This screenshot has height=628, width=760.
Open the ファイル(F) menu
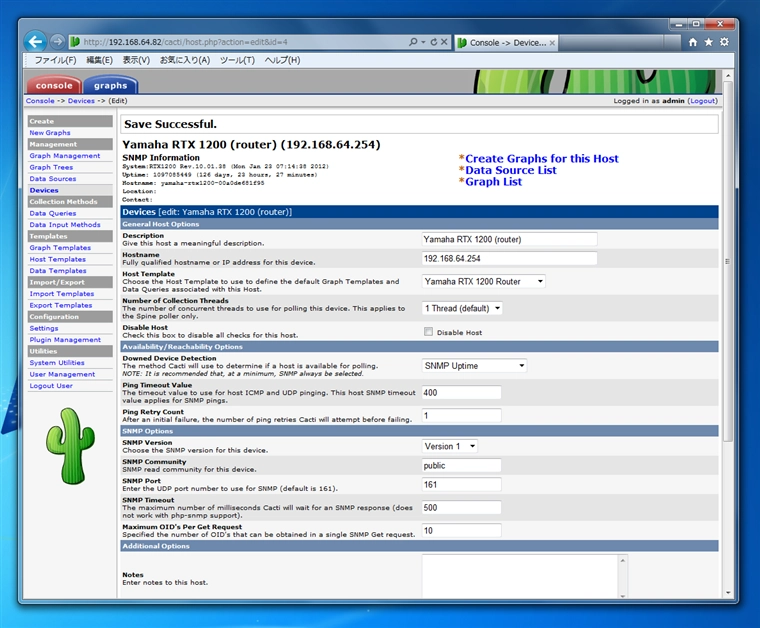pos(55,60)
